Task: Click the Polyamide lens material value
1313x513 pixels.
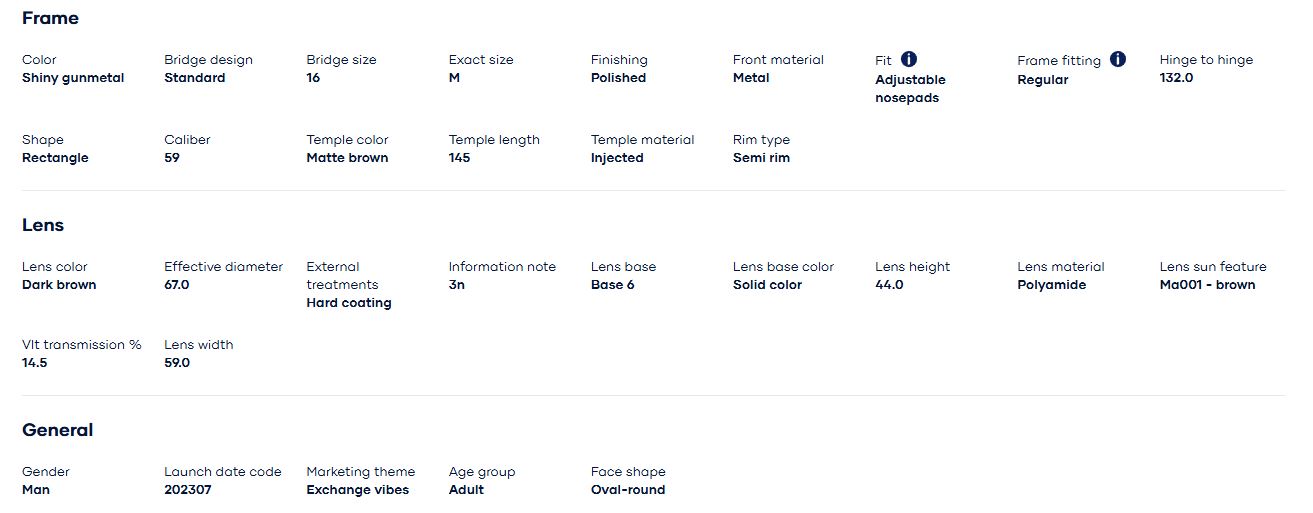Action: [1051, 285]
